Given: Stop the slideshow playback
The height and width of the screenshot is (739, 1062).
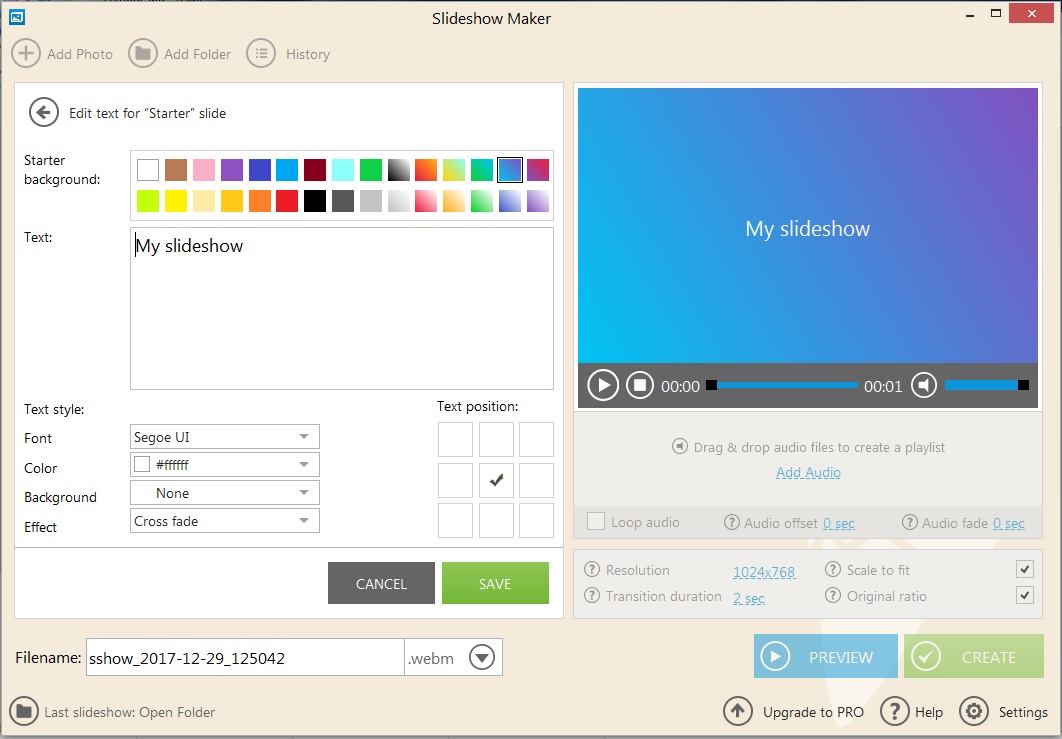Looking at the screenshot, I should pos(639,384).
